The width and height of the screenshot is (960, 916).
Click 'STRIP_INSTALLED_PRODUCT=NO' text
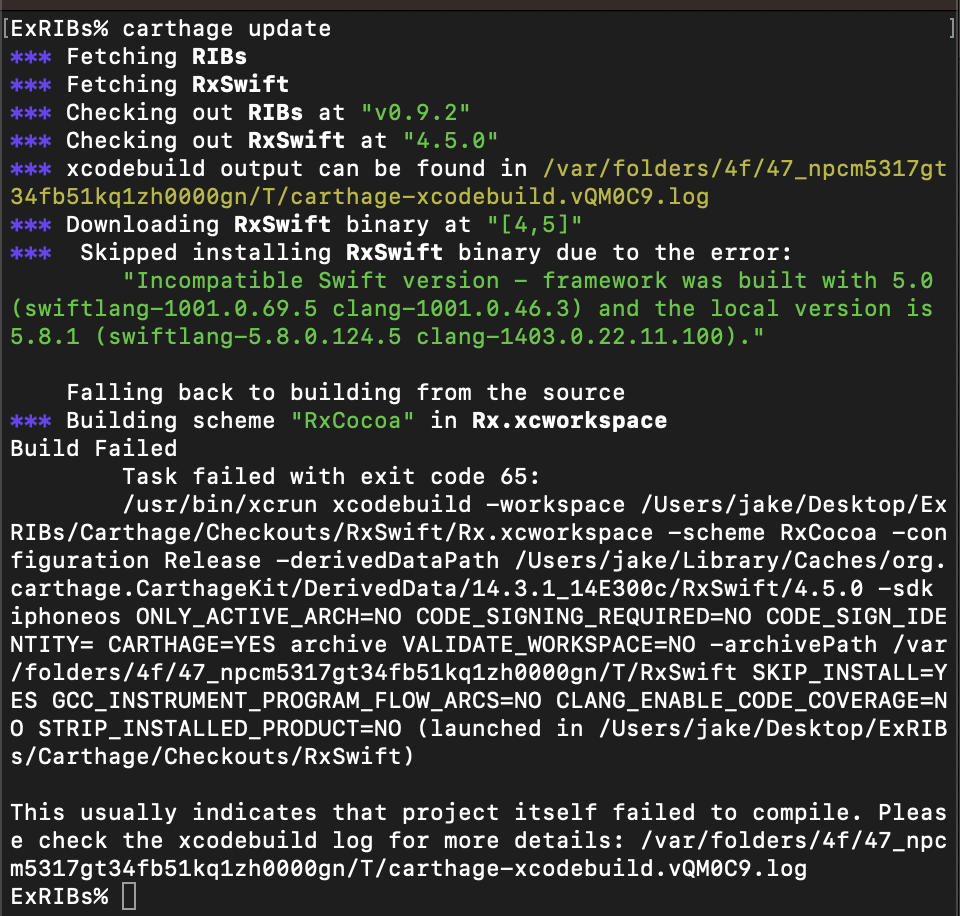[220, 729]
